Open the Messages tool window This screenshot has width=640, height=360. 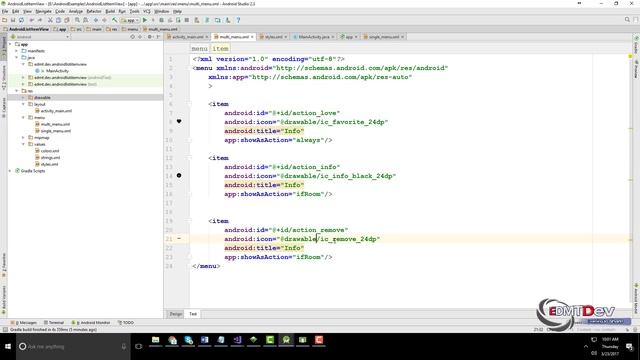point(26,322)
